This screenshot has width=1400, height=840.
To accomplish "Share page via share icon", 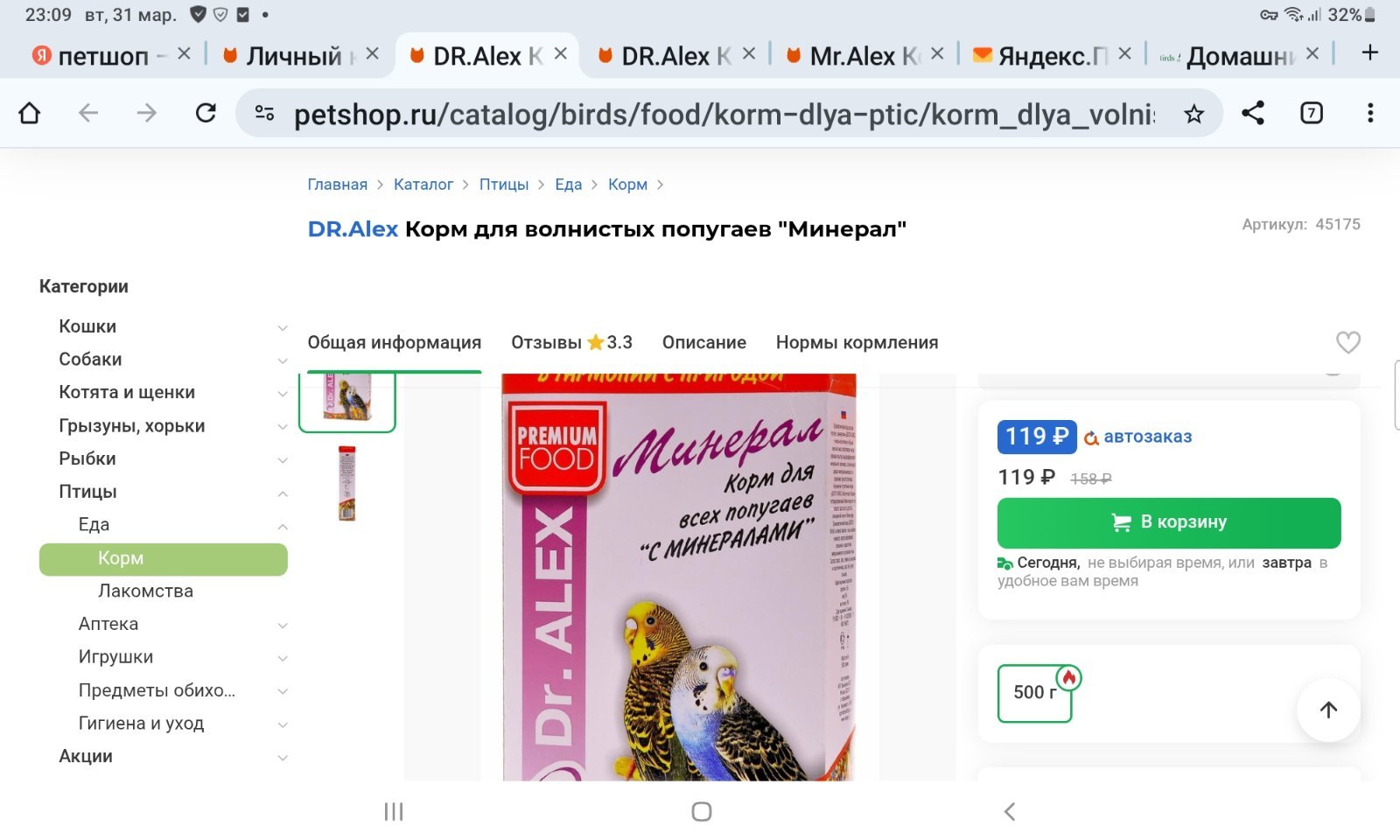I will (x=1253, y=113).
